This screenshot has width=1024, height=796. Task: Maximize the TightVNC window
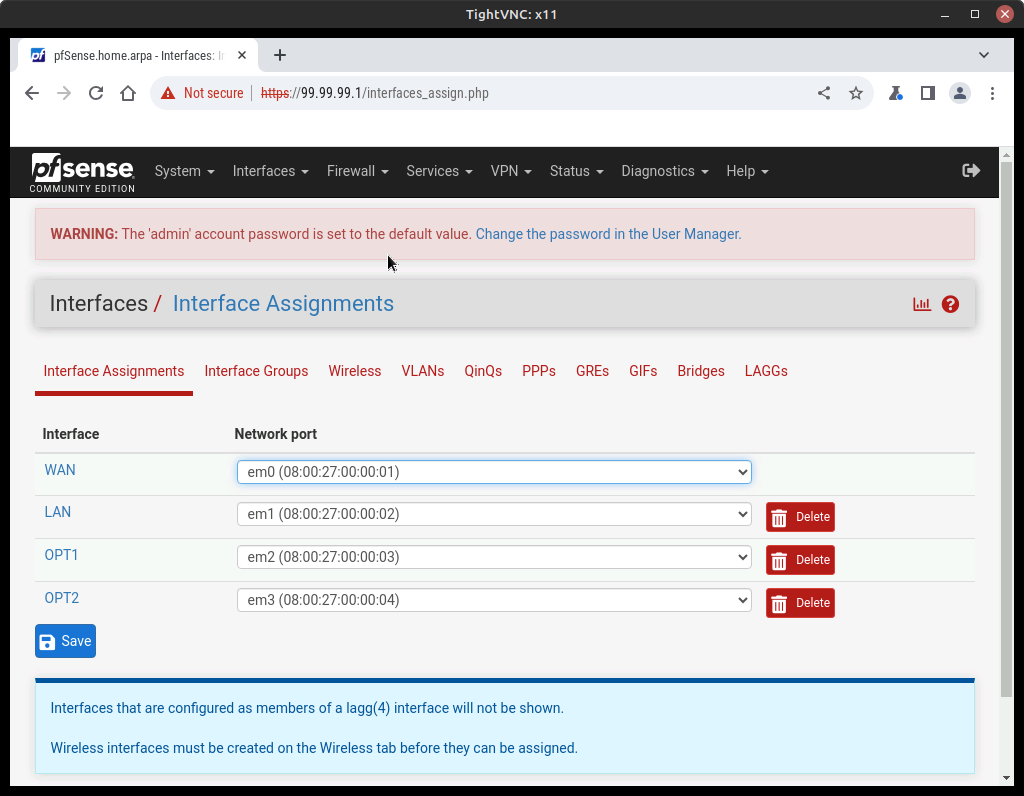(974, 14)
